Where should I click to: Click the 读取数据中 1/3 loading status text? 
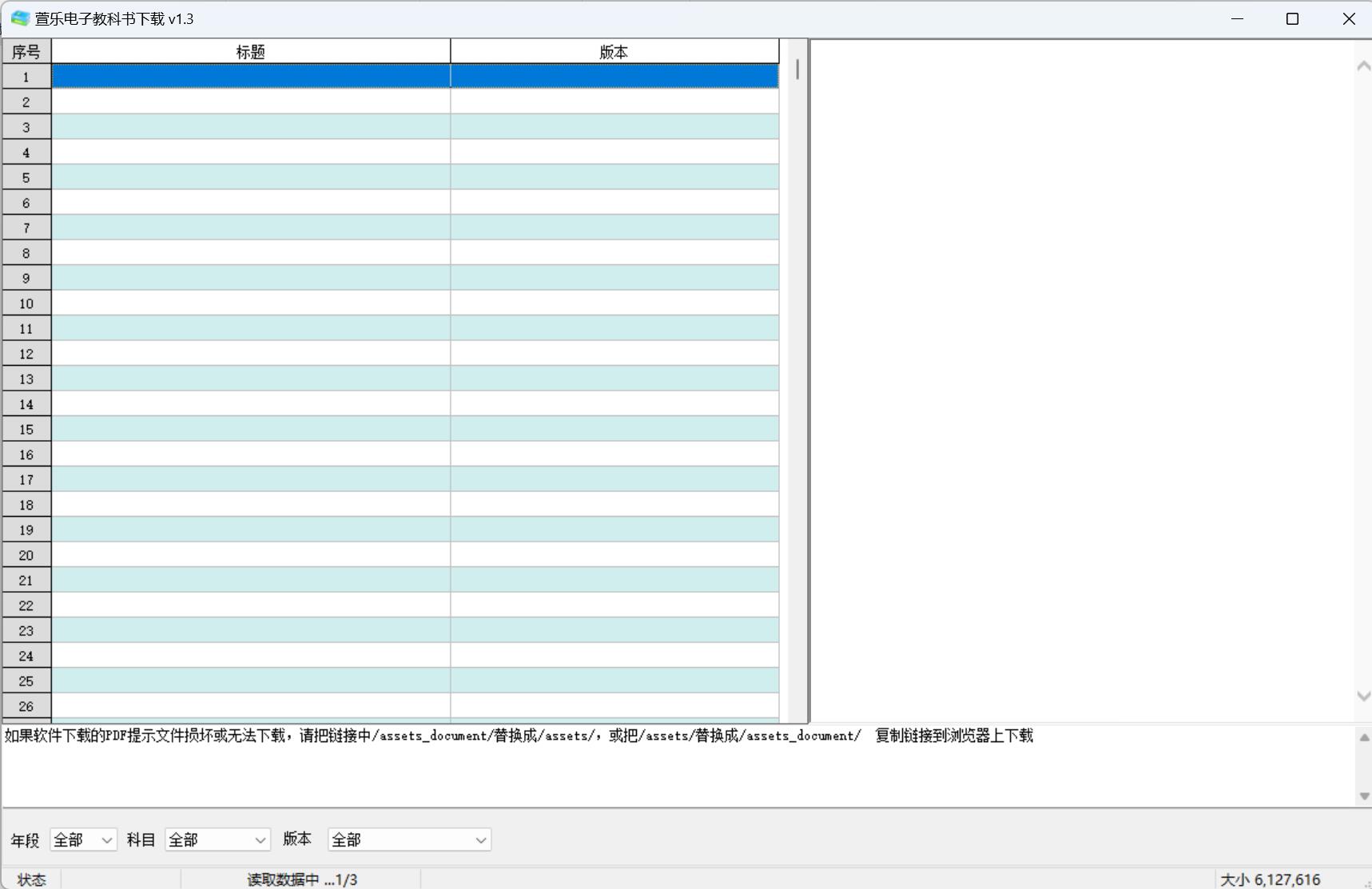tap(301, 879)
